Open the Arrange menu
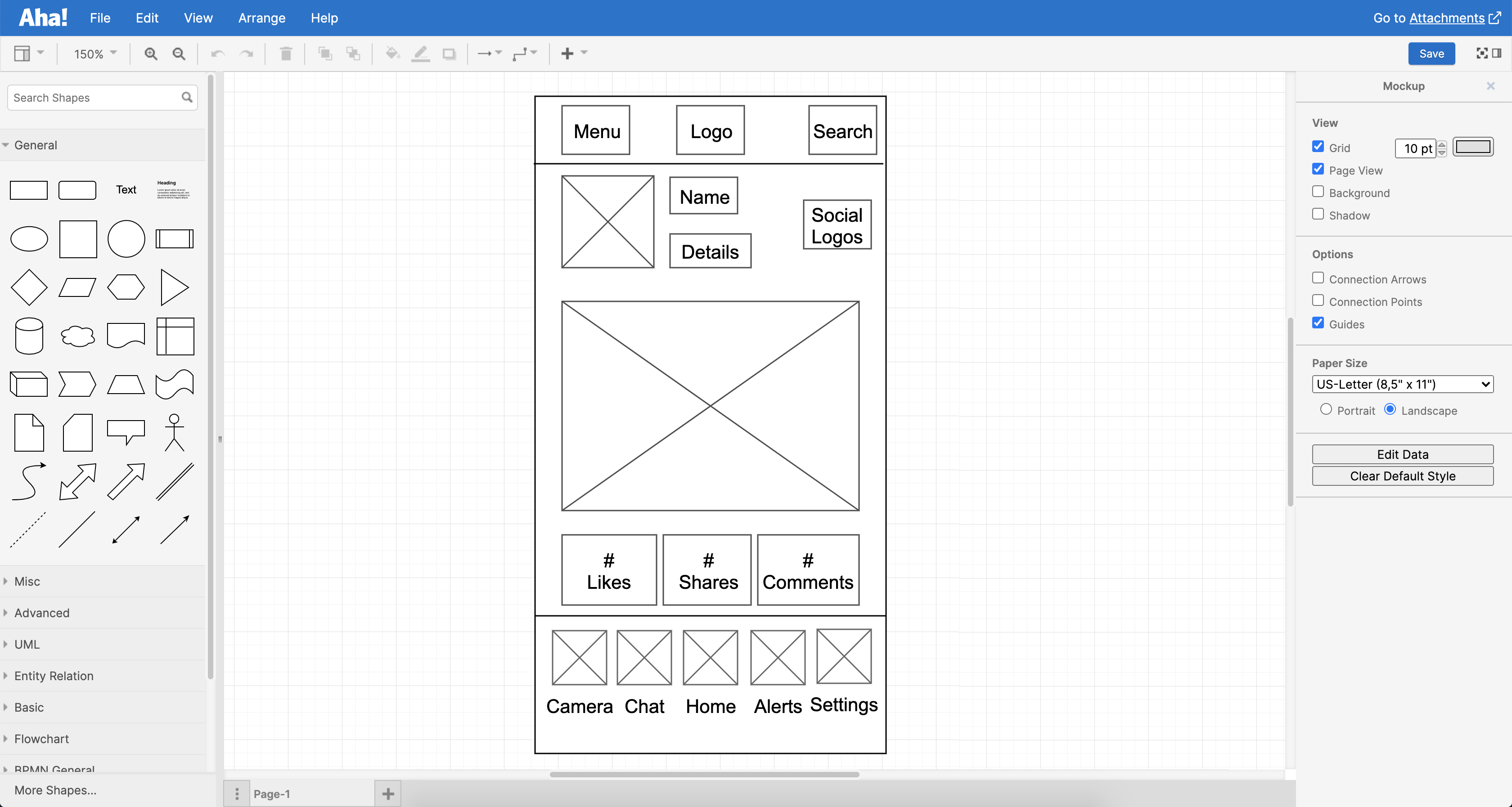Screen dimensions: 1512x807 click(261, 18)
